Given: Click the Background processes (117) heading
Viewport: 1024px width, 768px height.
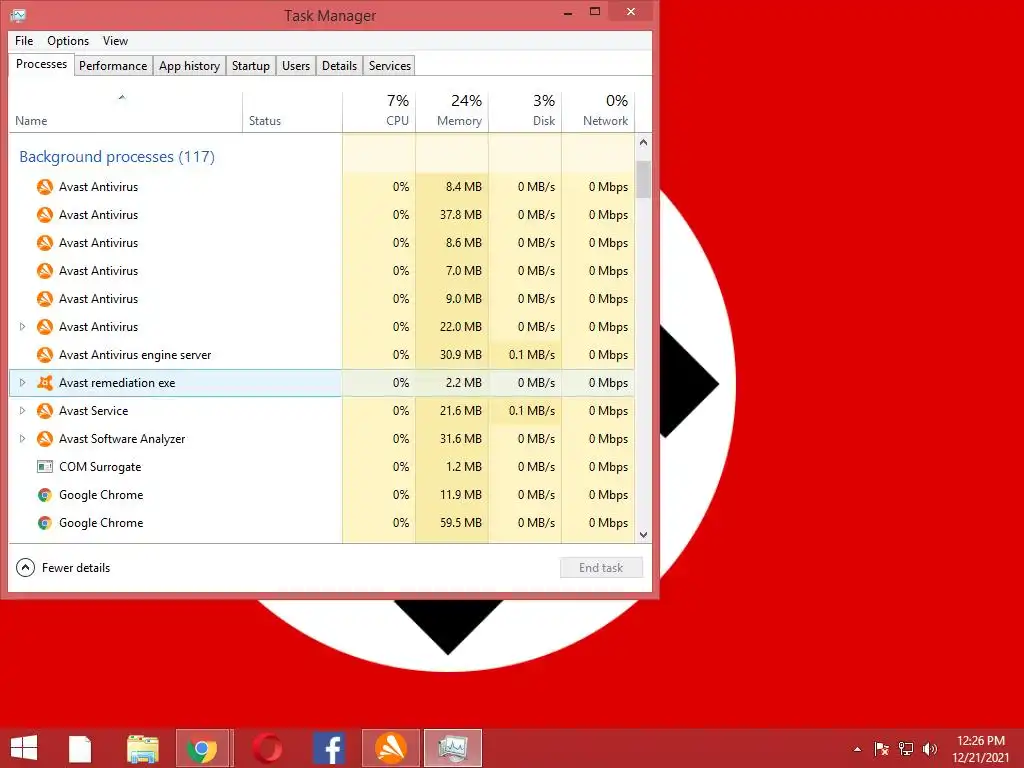Looking at the screenshot, I should [x=117, y=157].
